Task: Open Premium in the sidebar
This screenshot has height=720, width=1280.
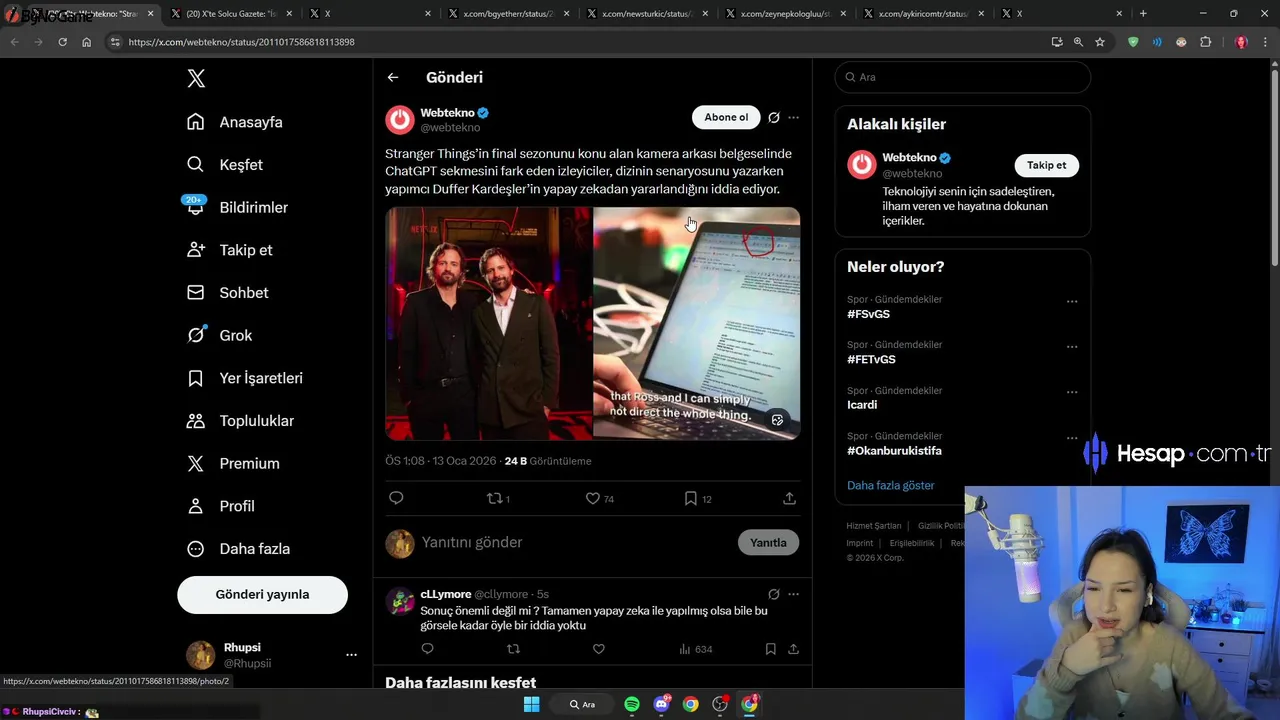Action: pyautogui.click(x=233, y=464)
